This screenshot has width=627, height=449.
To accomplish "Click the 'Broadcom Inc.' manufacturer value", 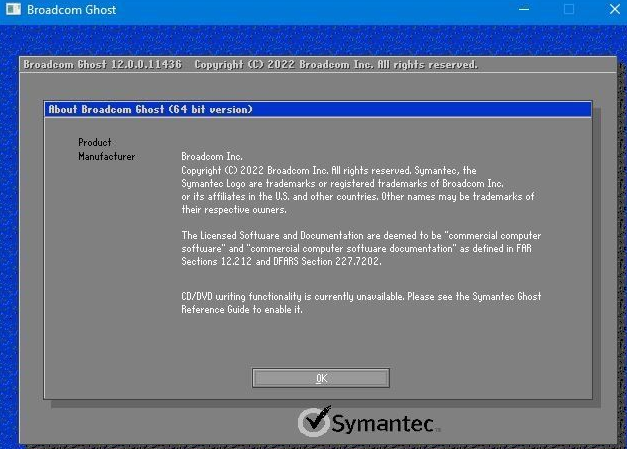I will [212, 156].
